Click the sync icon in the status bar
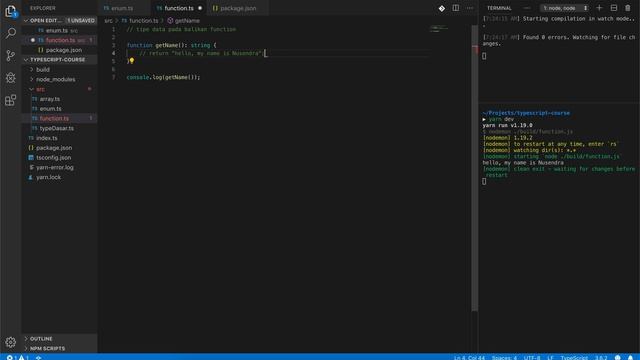The height and width of the screenshot is (360, 640). click(38, 358)
